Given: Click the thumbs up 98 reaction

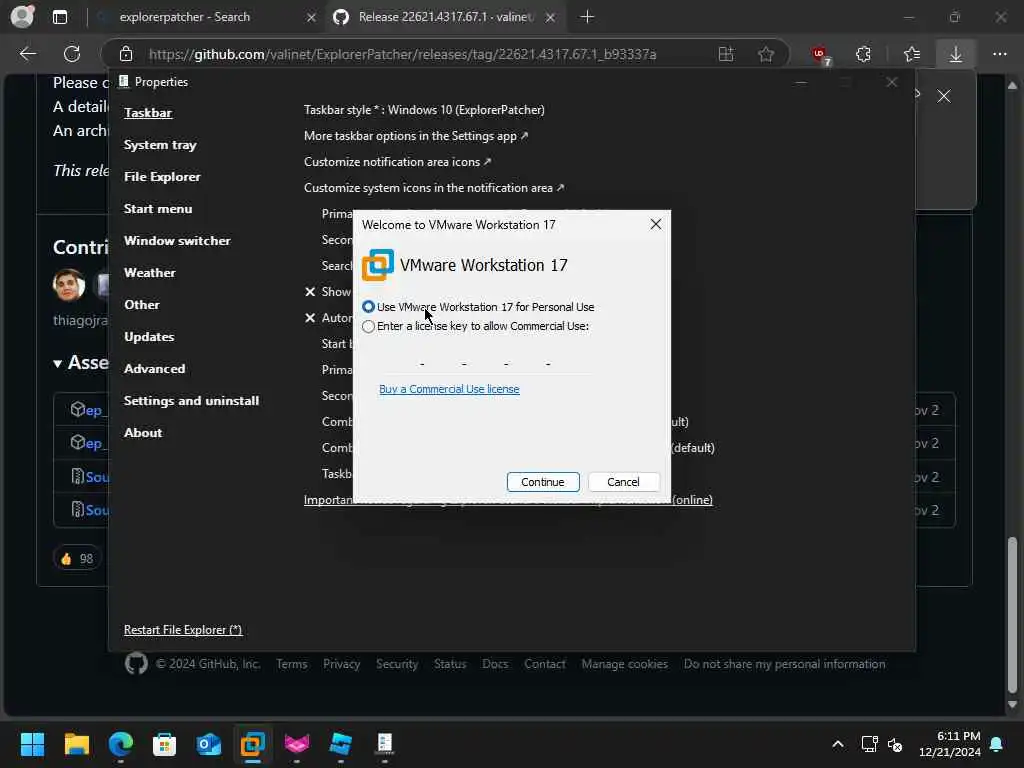Looking at the screenshot, I should (x=77, y=558).
